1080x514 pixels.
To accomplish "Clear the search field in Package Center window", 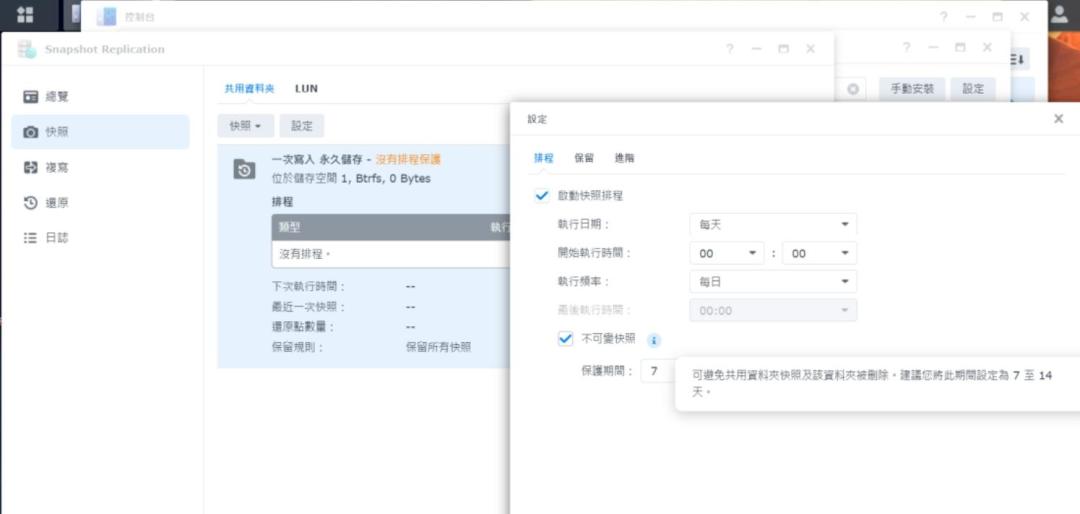I will click(x=853, y=90).
